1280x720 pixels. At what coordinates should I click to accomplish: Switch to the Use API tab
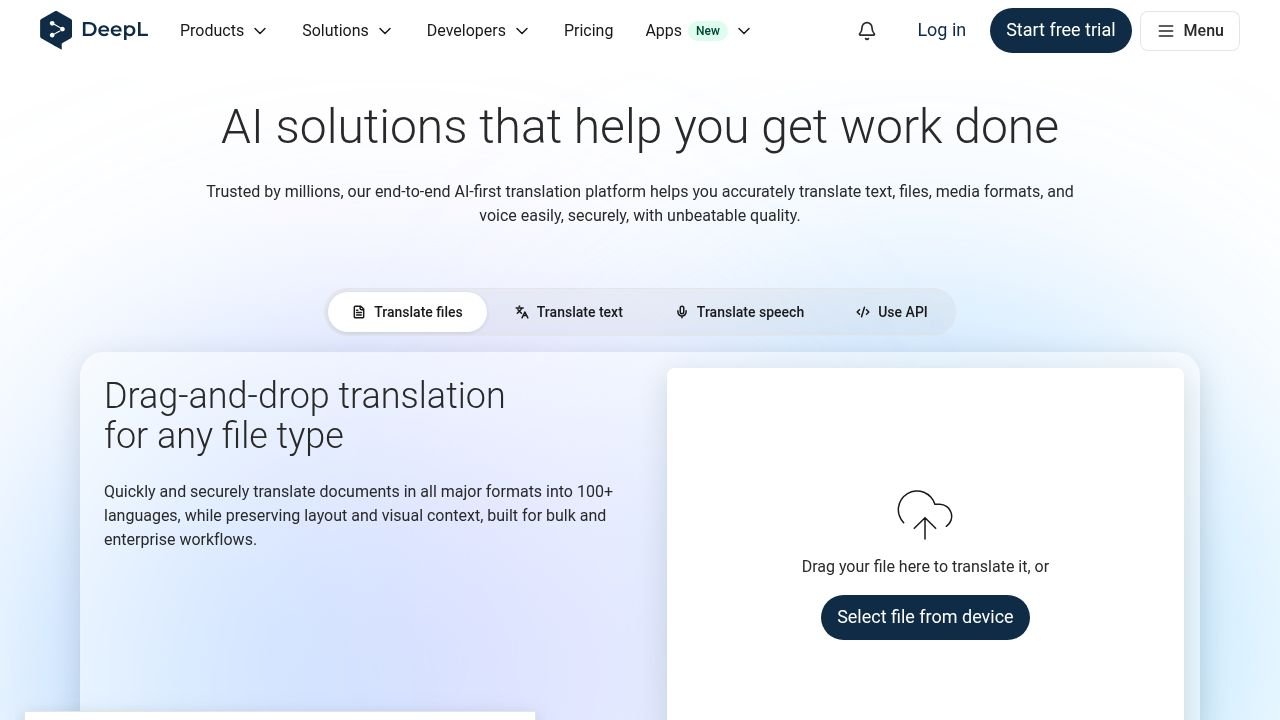click(x=891, y=312)
